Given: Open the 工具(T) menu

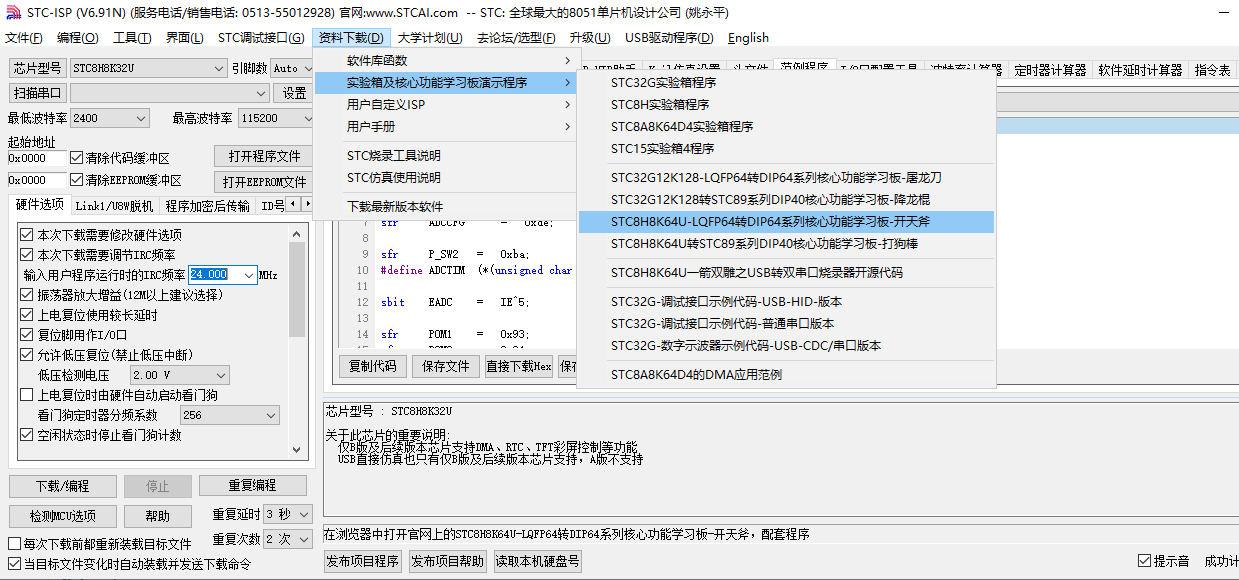Looking at the screenshot, I should (x=132, y=38).
